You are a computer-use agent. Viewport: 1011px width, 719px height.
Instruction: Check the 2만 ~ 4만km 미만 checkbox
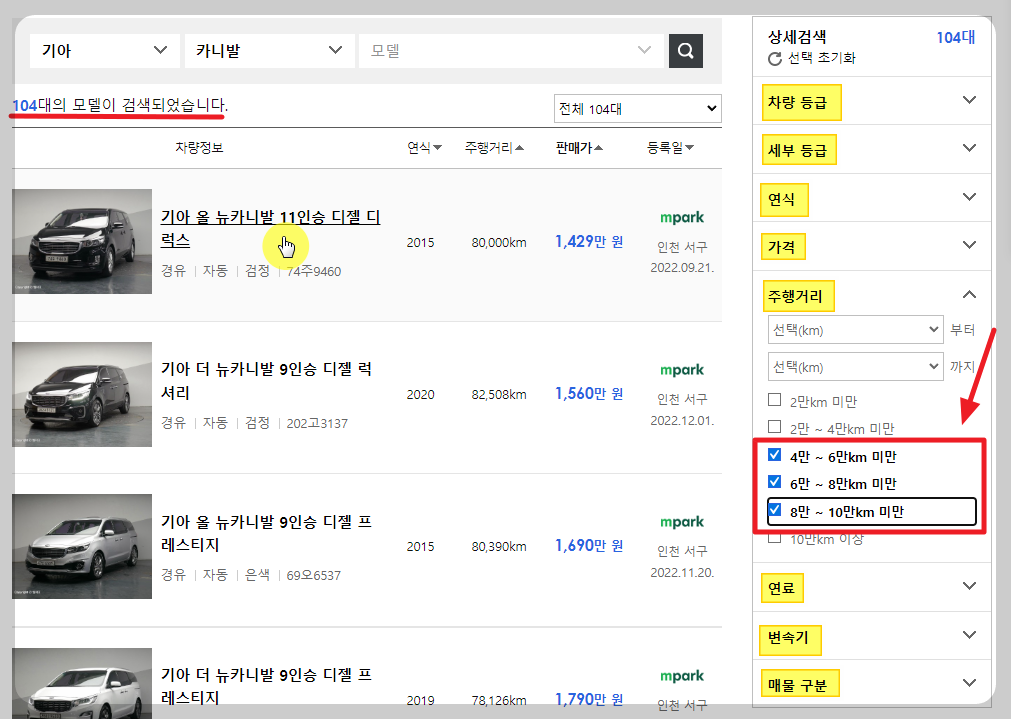point(774,427)
